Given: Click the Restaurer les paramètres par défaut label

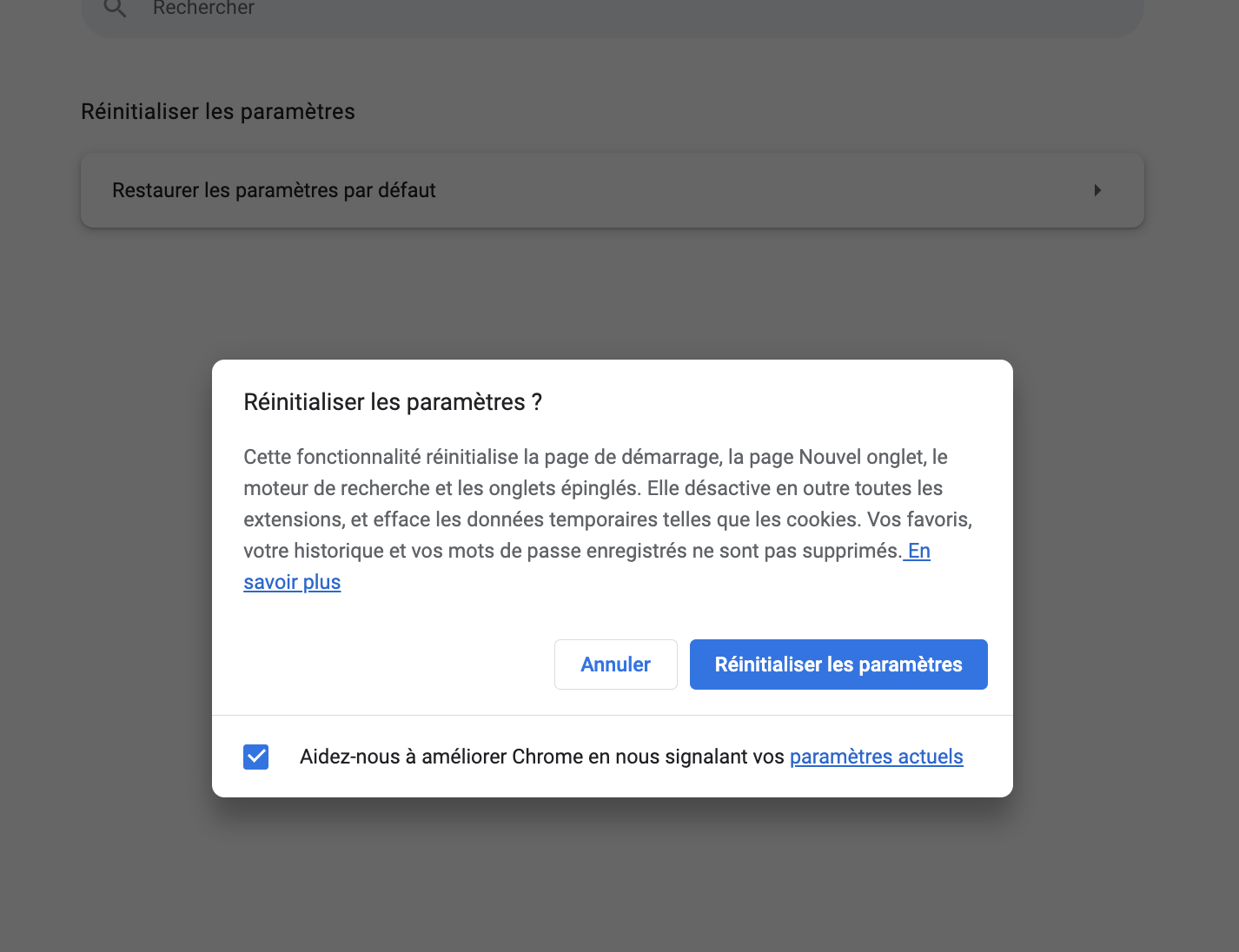Looking at the screenshot, I should click(274, 189).
